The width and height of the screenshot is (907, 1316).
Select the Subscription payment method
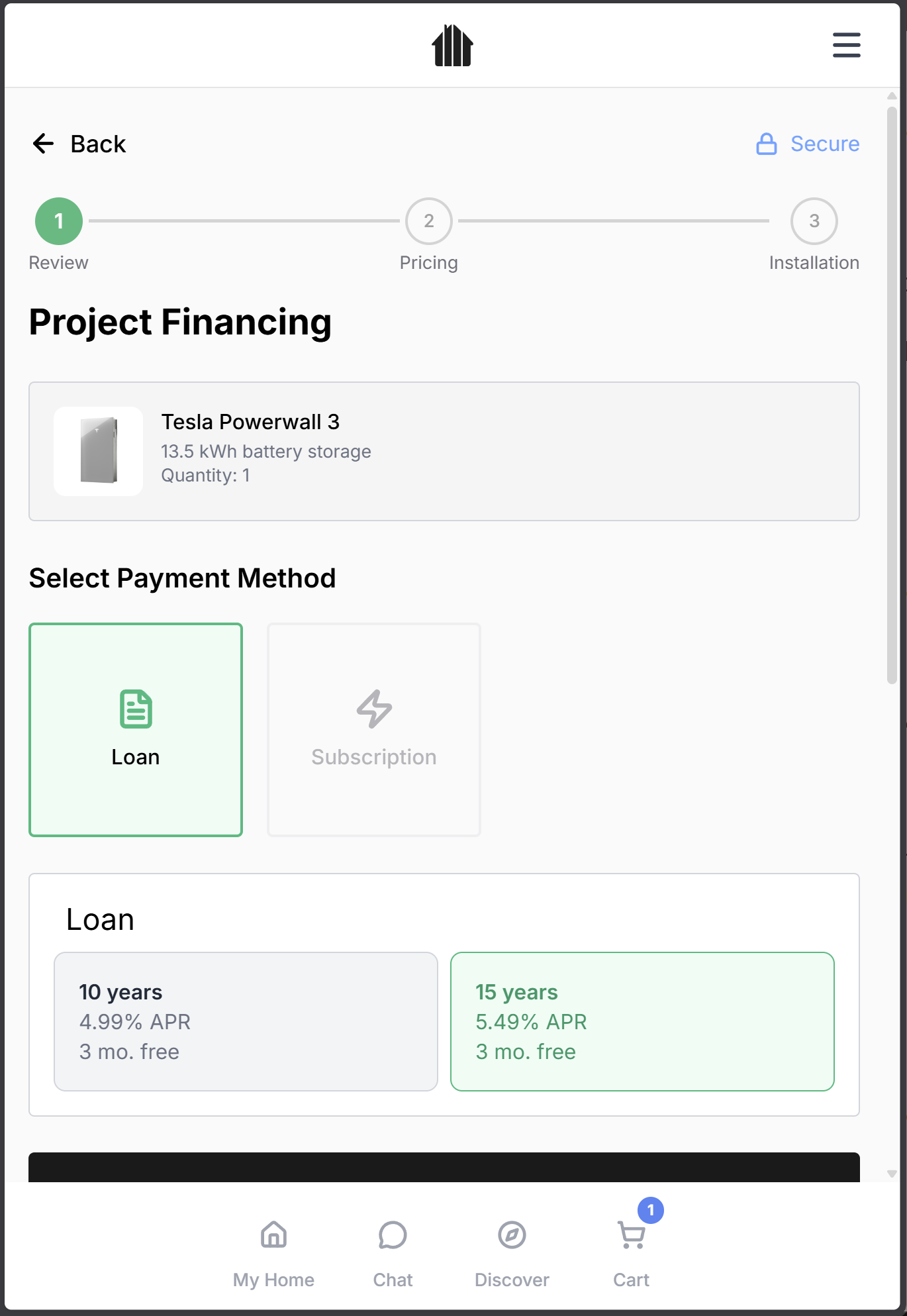click(374, 729)
